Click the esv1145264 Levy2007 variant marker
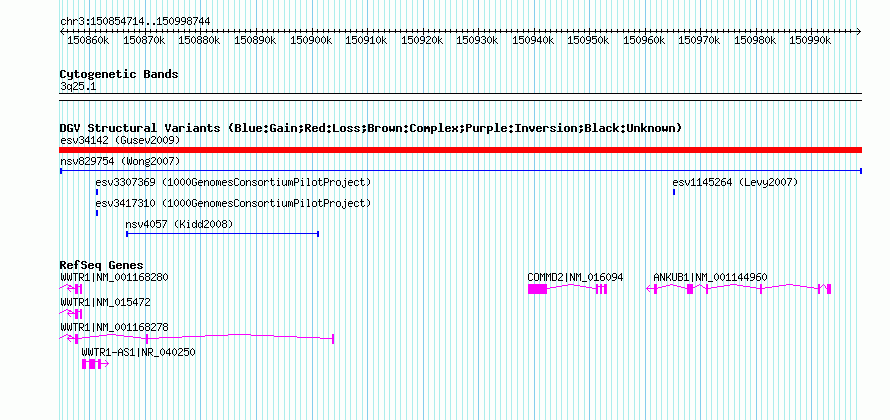Screen dimensions: 890x420 pyautogui.click(x=674, y=192)
